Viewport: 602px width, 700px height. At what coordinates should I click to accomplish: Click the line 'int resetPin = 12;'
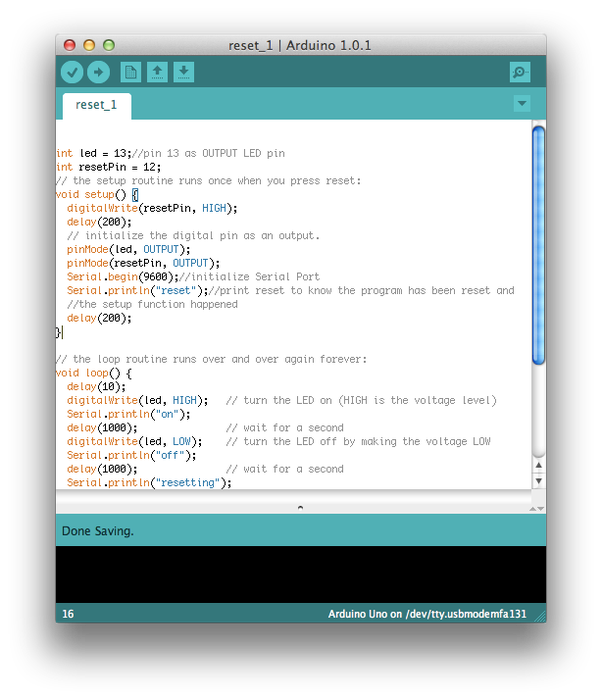[x=109, y=167]
